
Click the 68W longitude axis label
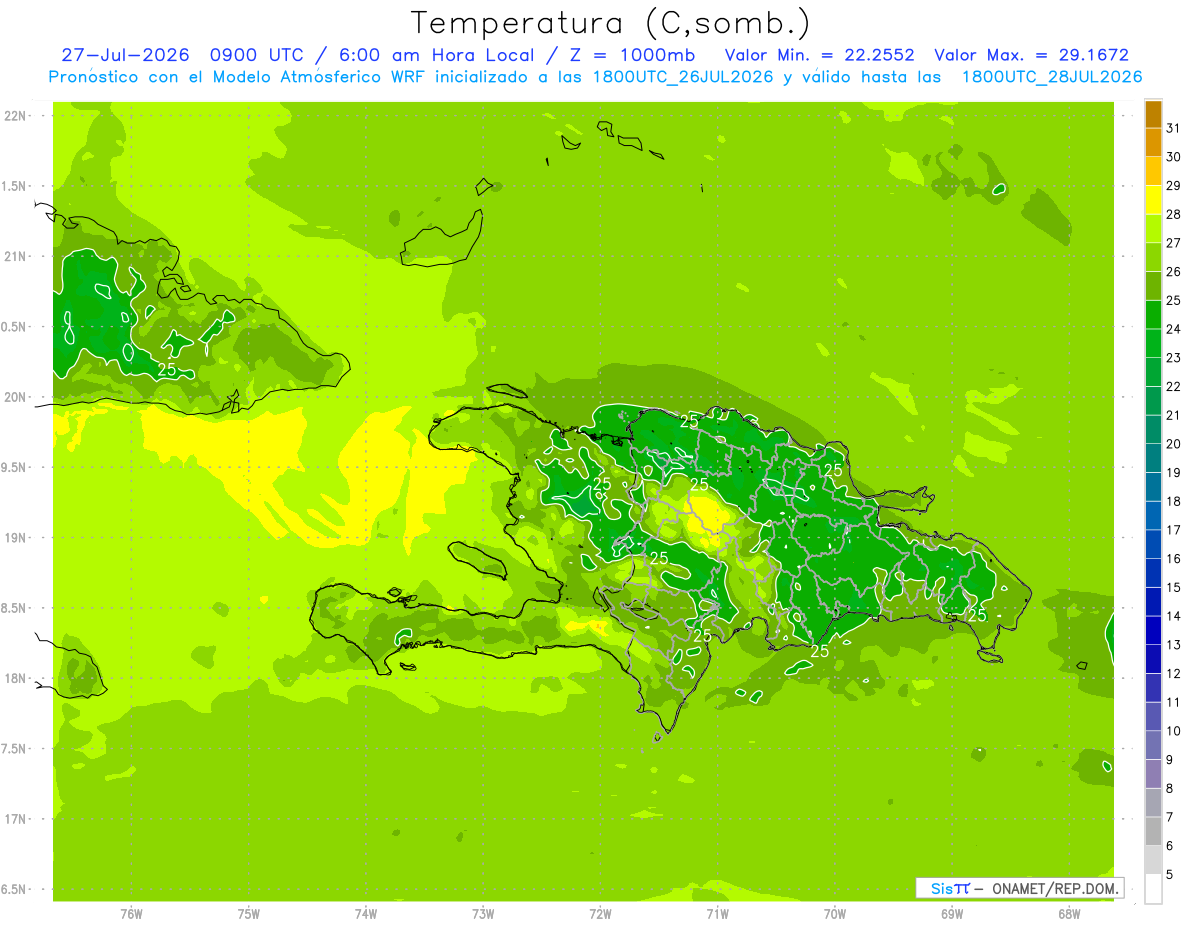click(x=1069, y=913)
